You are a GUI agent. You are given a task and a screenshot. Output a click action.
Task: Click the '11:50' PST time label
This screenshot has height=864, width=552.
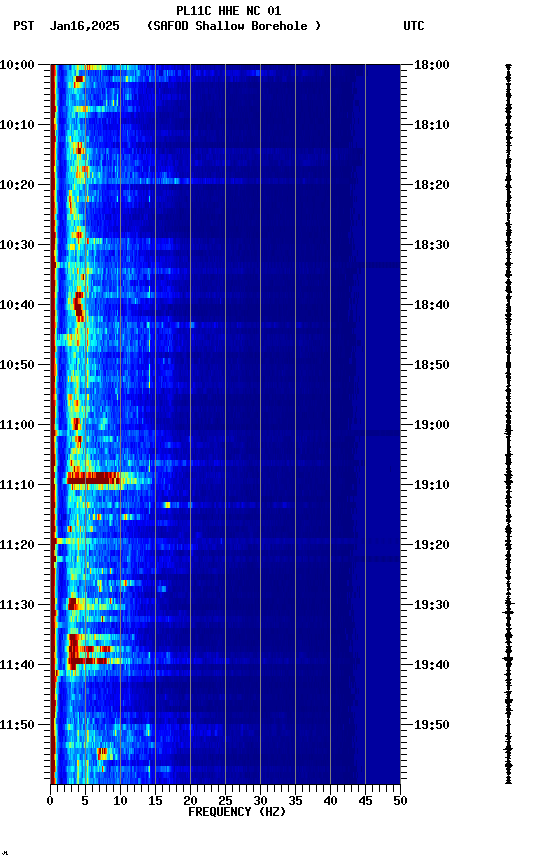17,726
